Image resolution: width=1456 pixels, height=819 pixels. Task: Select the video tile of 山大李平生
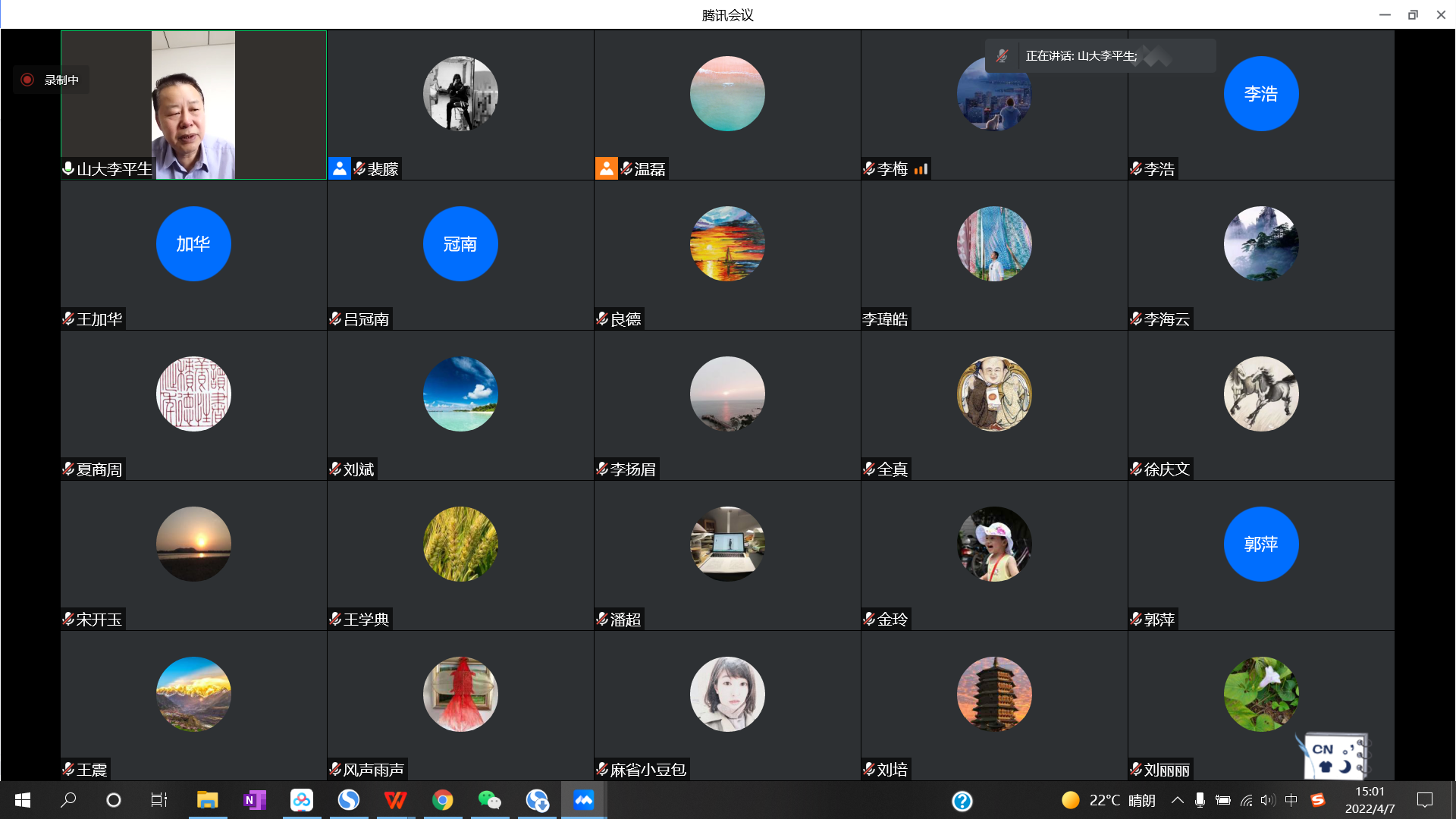click(193, 105)
